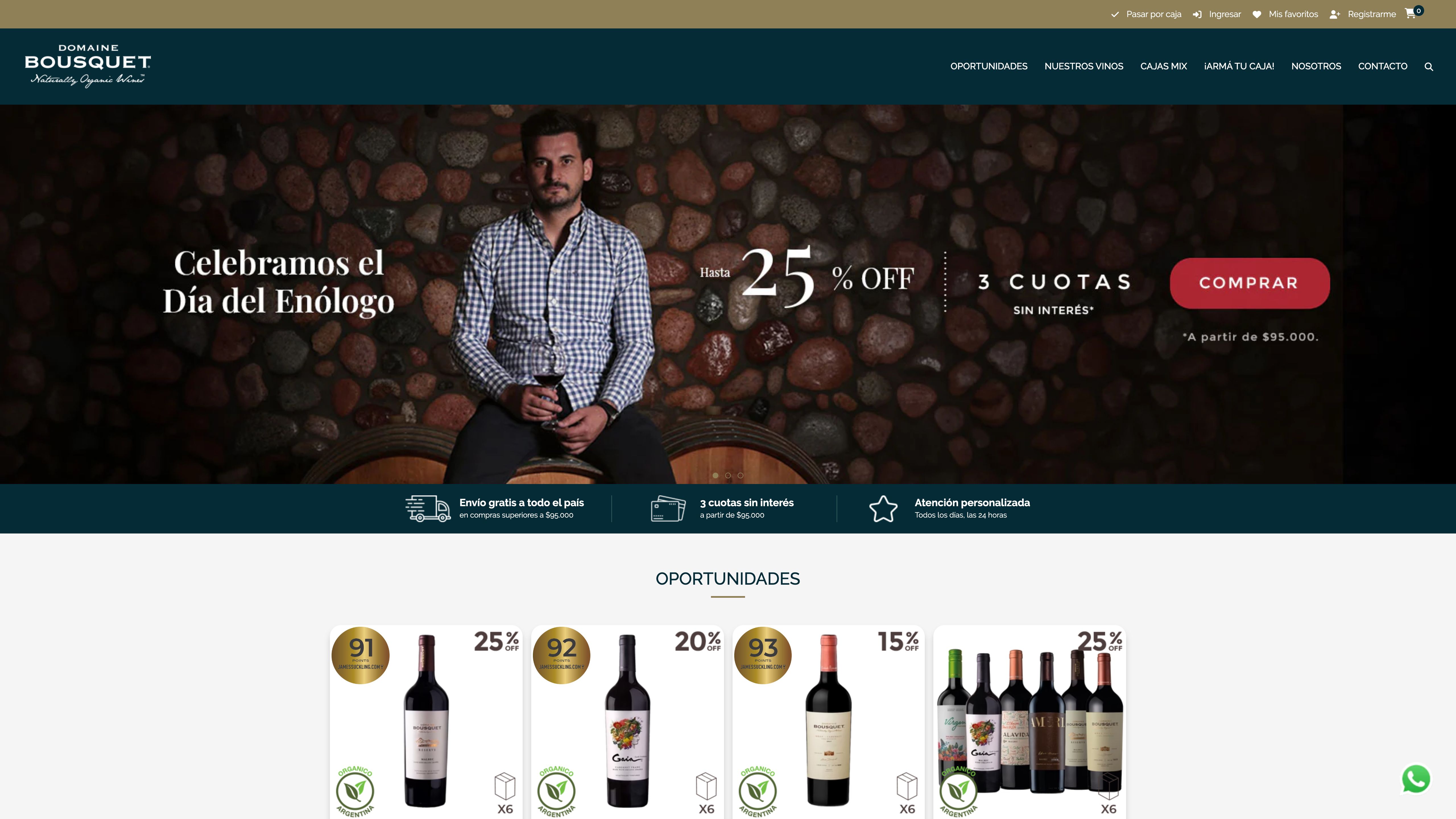Click the Pasar por caja link
Screen dimensions: 1456x819
pos(1153,14)
